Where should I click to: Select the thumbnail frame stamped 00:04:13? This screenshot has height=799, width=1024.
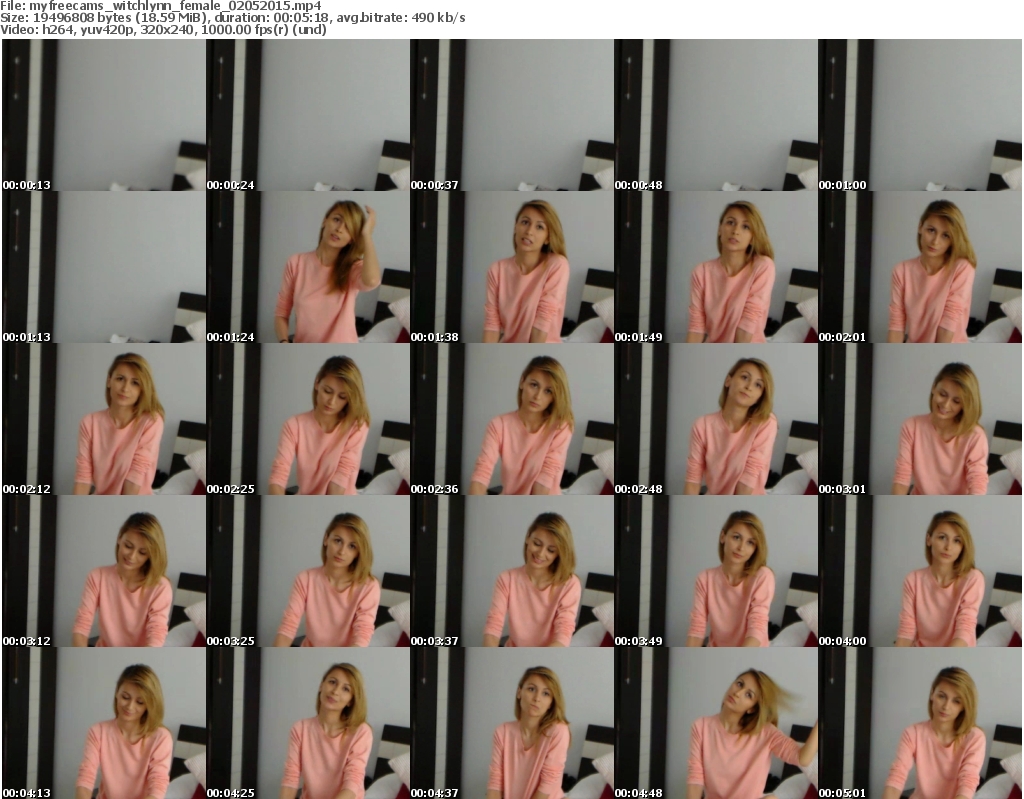(x=104, y=723)
